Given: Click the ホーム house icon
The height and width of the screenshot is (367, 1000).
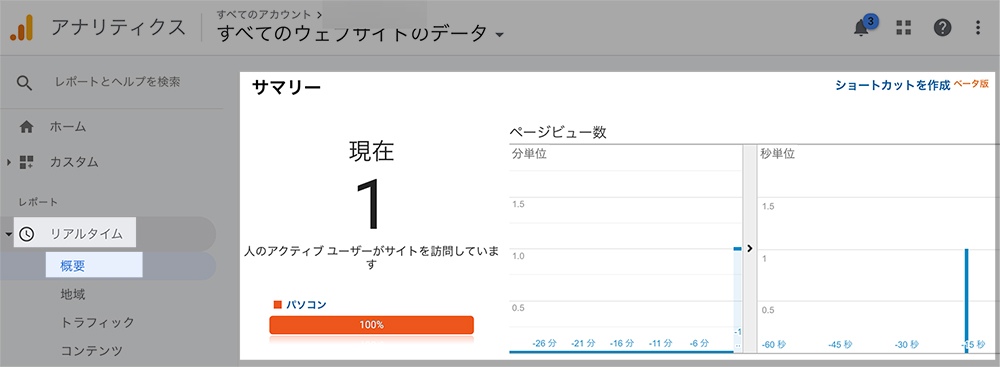Looking at the screenshot, I should pyautogui.click(x=27, y=127).
